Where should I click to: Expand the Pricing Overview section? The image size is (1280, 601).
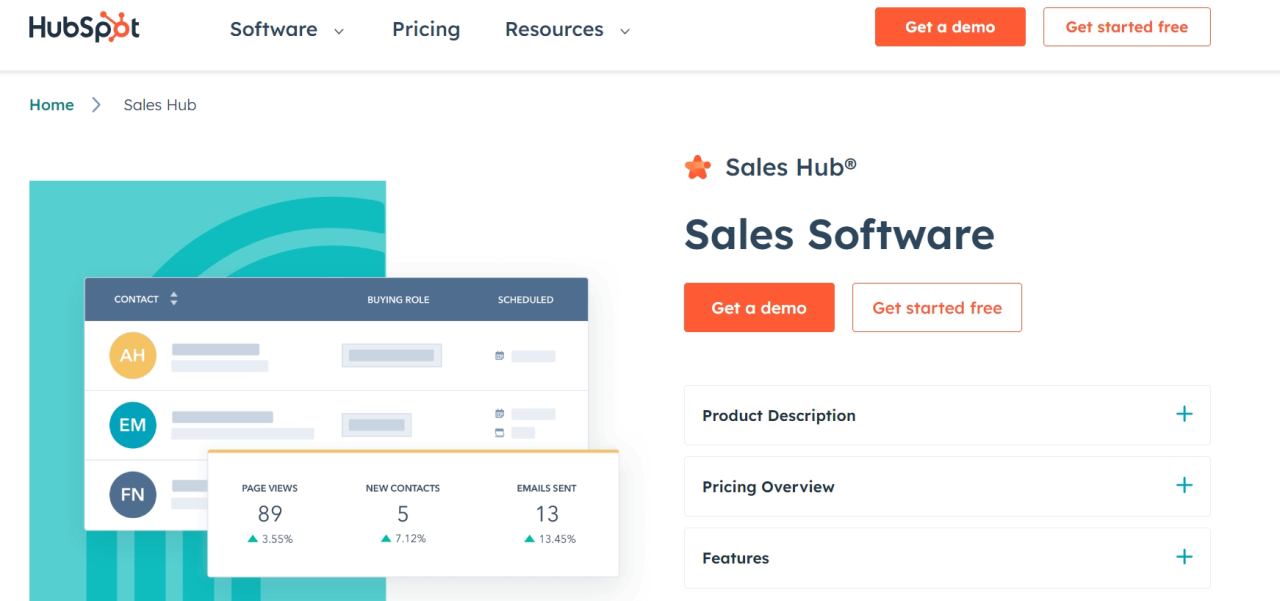coord(1184,485)
